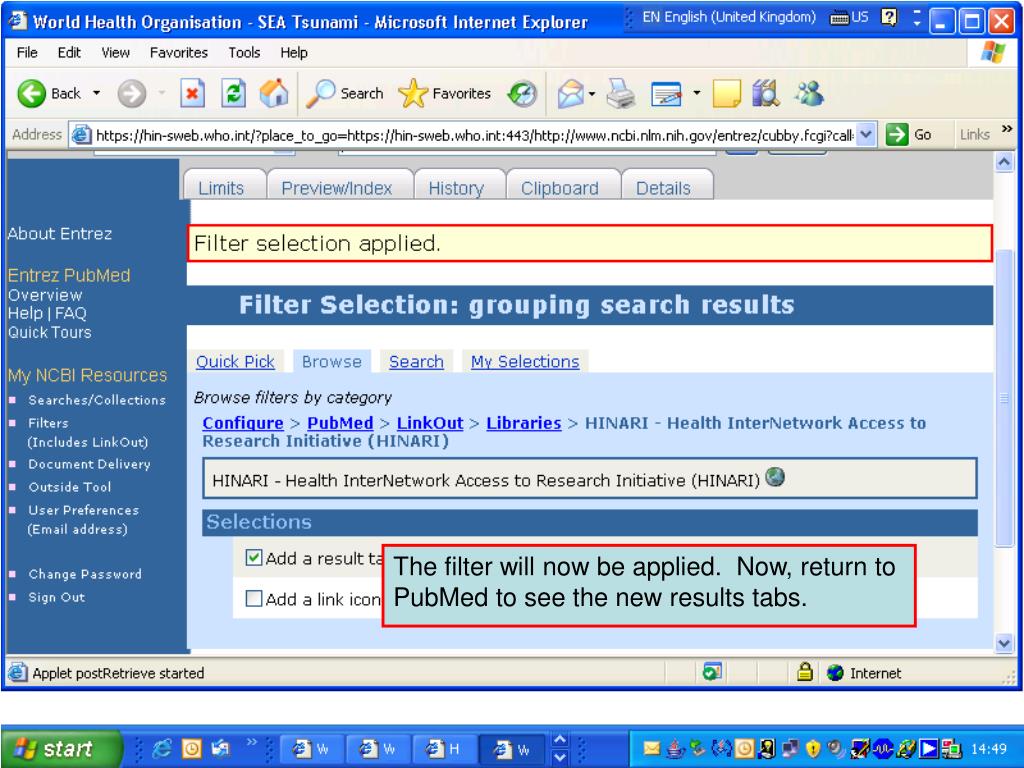
Task: Click the page icon in the address bar
Action: [x=81, y=135]
